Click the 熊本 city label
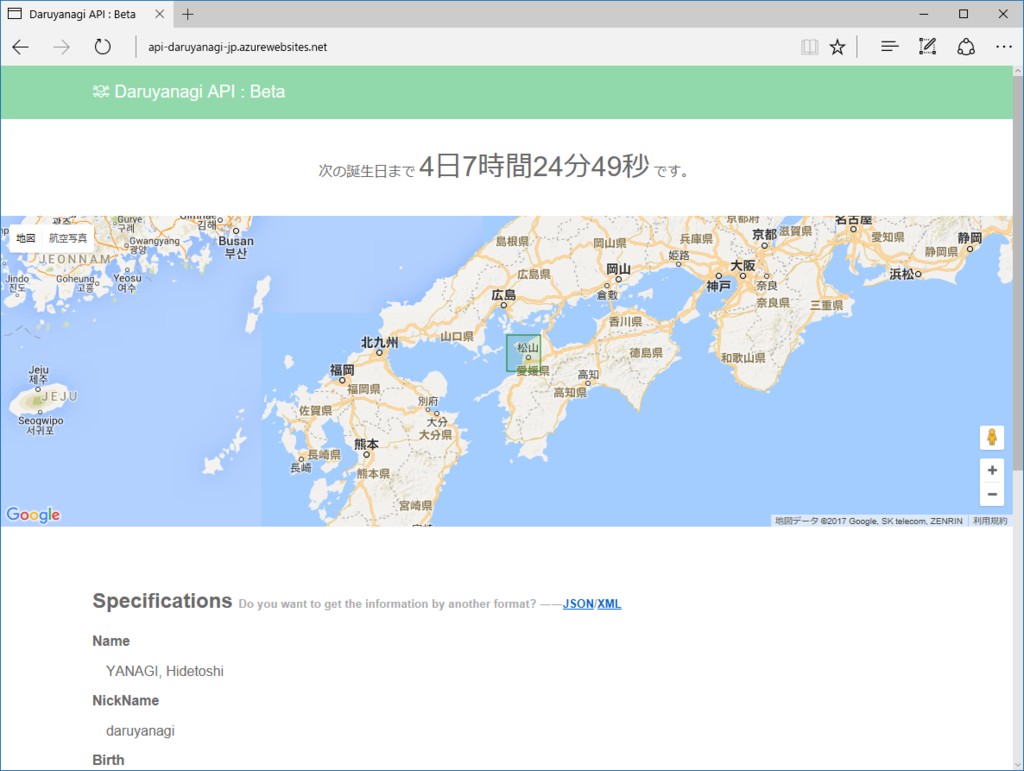This screenshot has height=771, width=1024. tap(366, 444)
